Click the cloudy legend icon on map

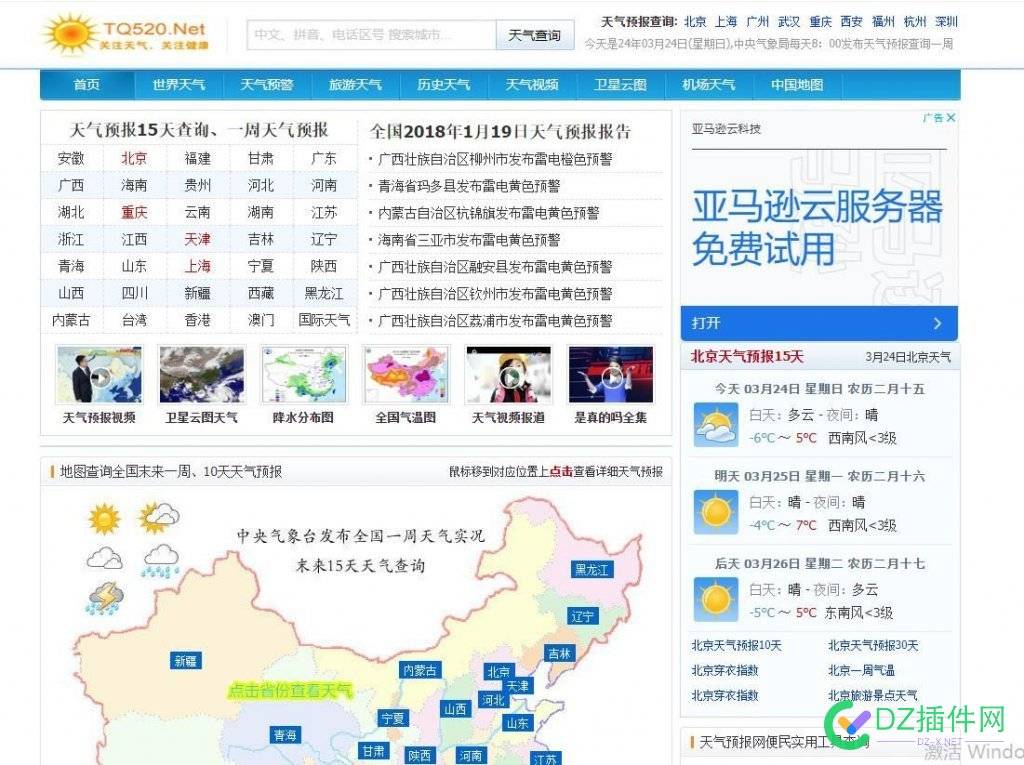click(104, 559)
